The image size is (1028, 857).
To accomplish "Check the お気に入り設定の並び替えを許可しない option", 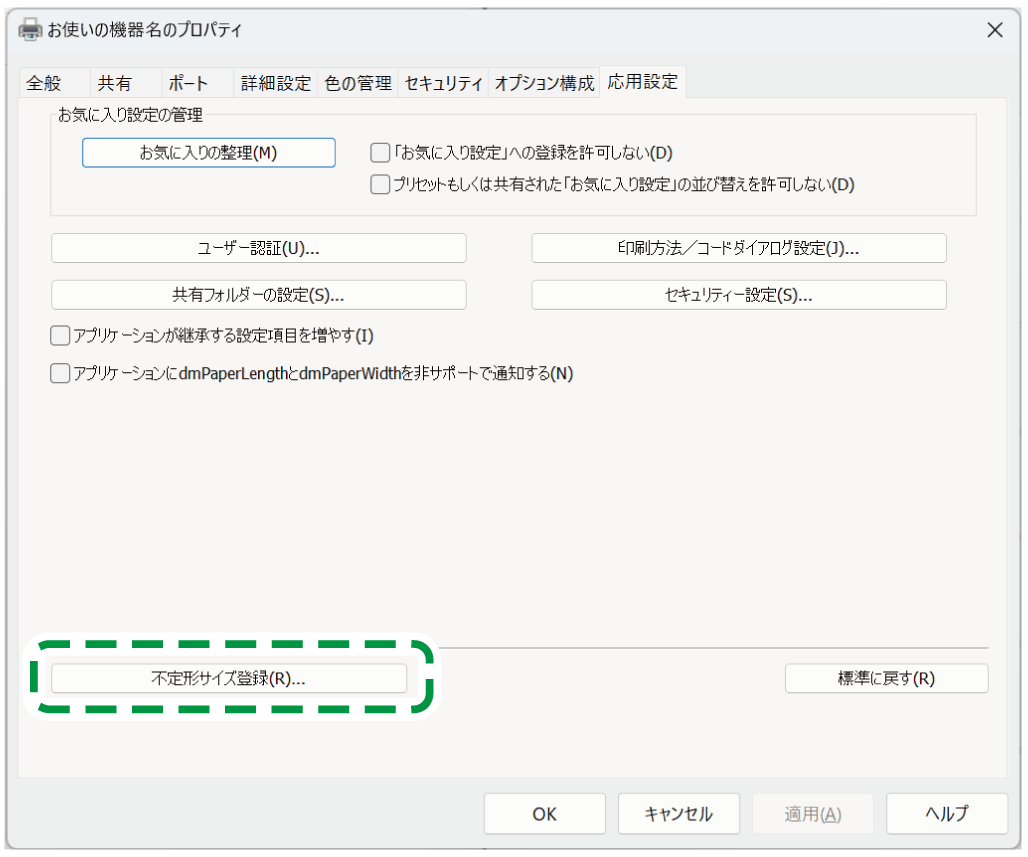I will pos(380,185).
